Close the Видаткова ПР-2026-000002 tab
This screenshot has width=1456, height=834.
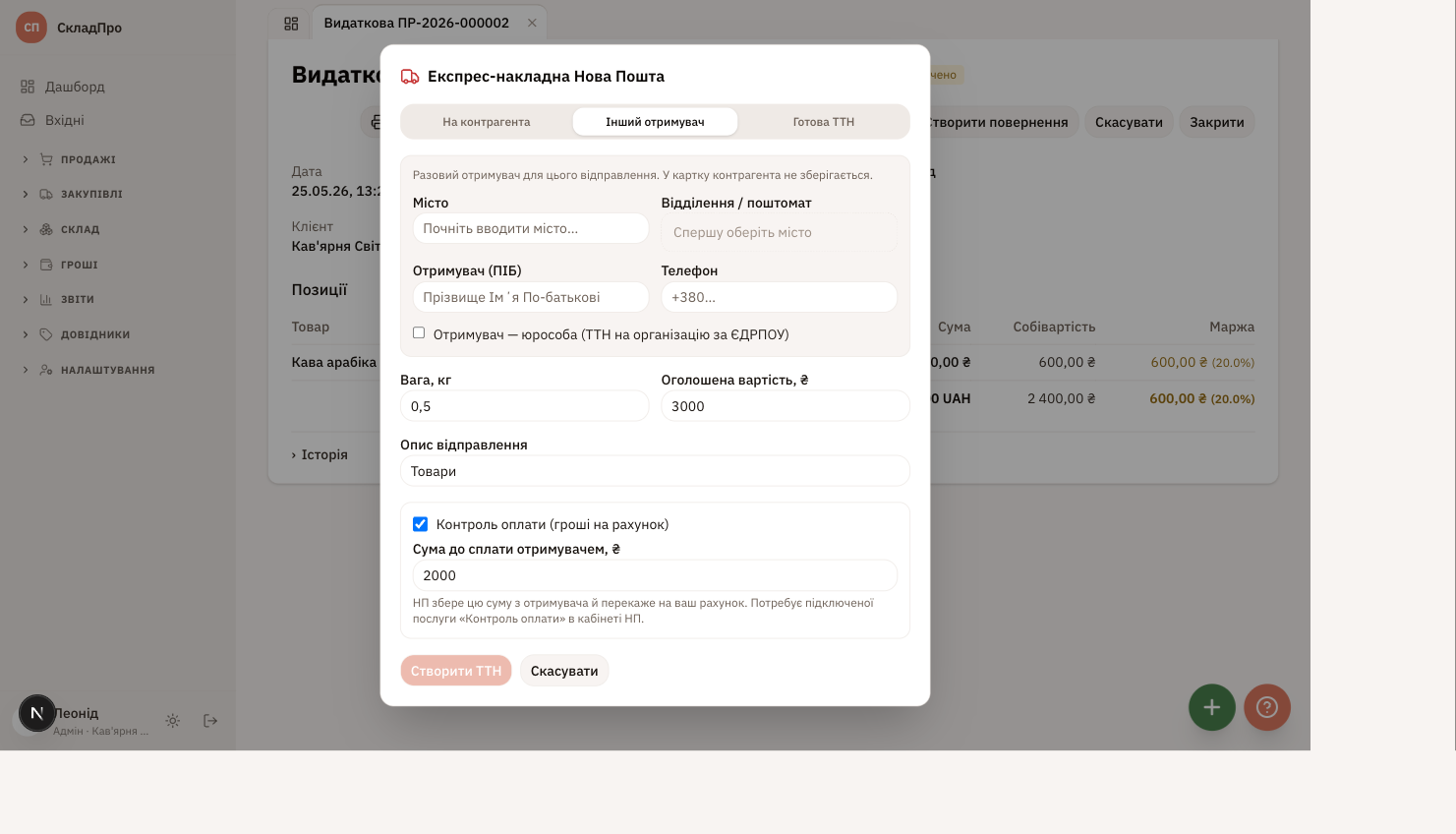(x=532, y=23)
